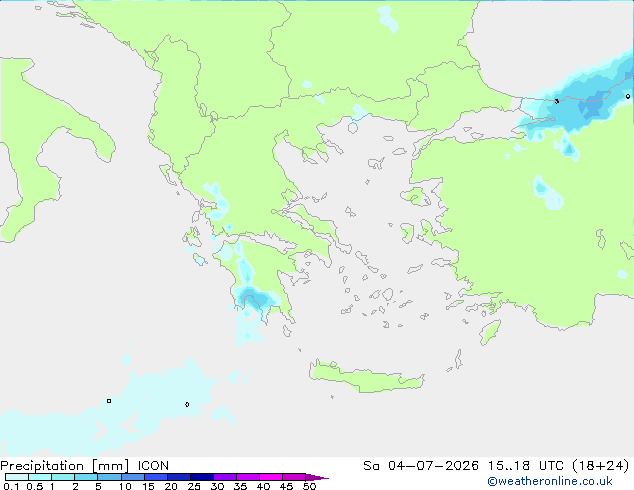Click the 35–40 mm legend color swatch

tap(247, 477)
